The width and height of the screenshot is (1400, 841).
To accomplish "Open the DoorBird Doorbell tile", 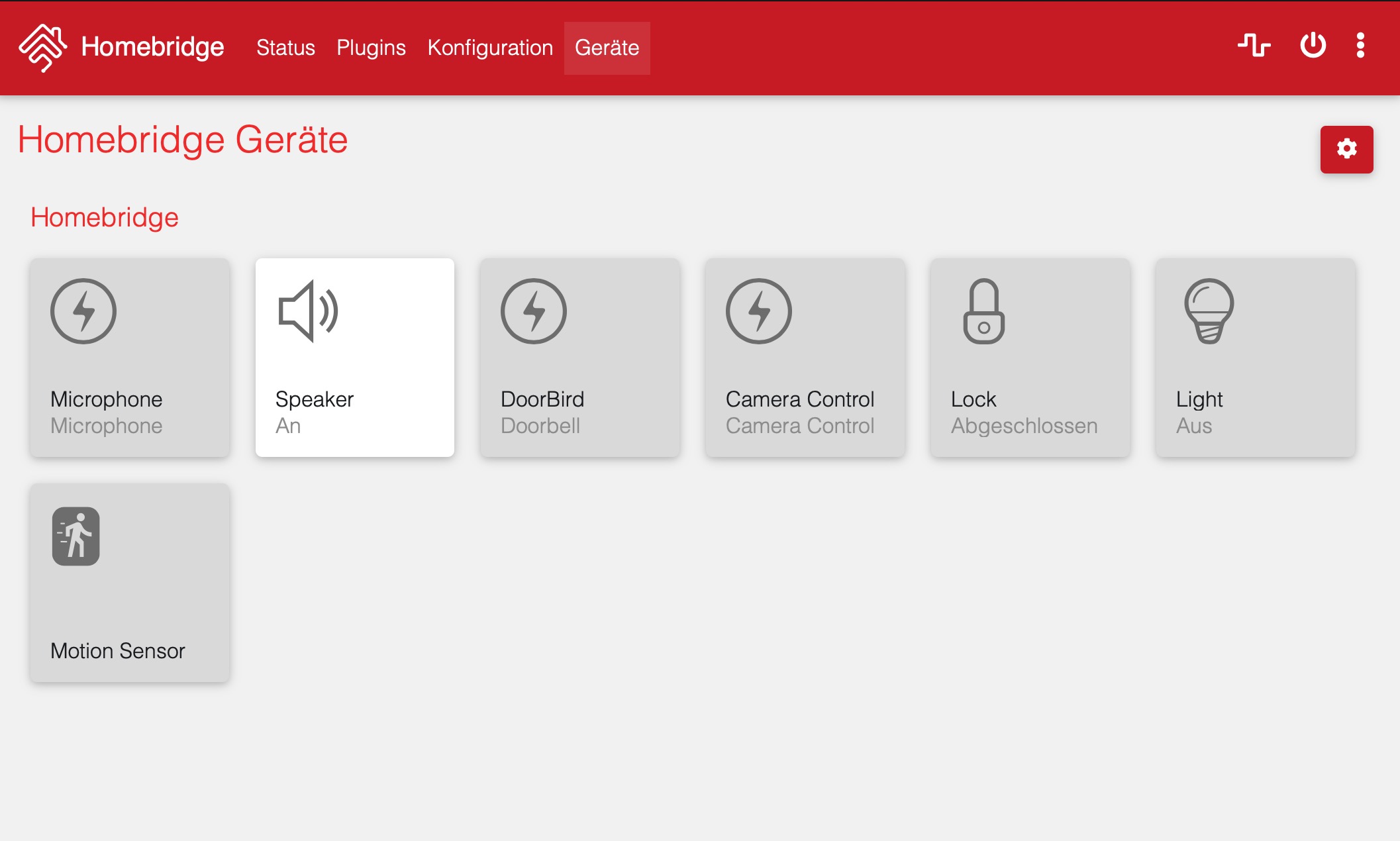I will click(x=580, y=358).
